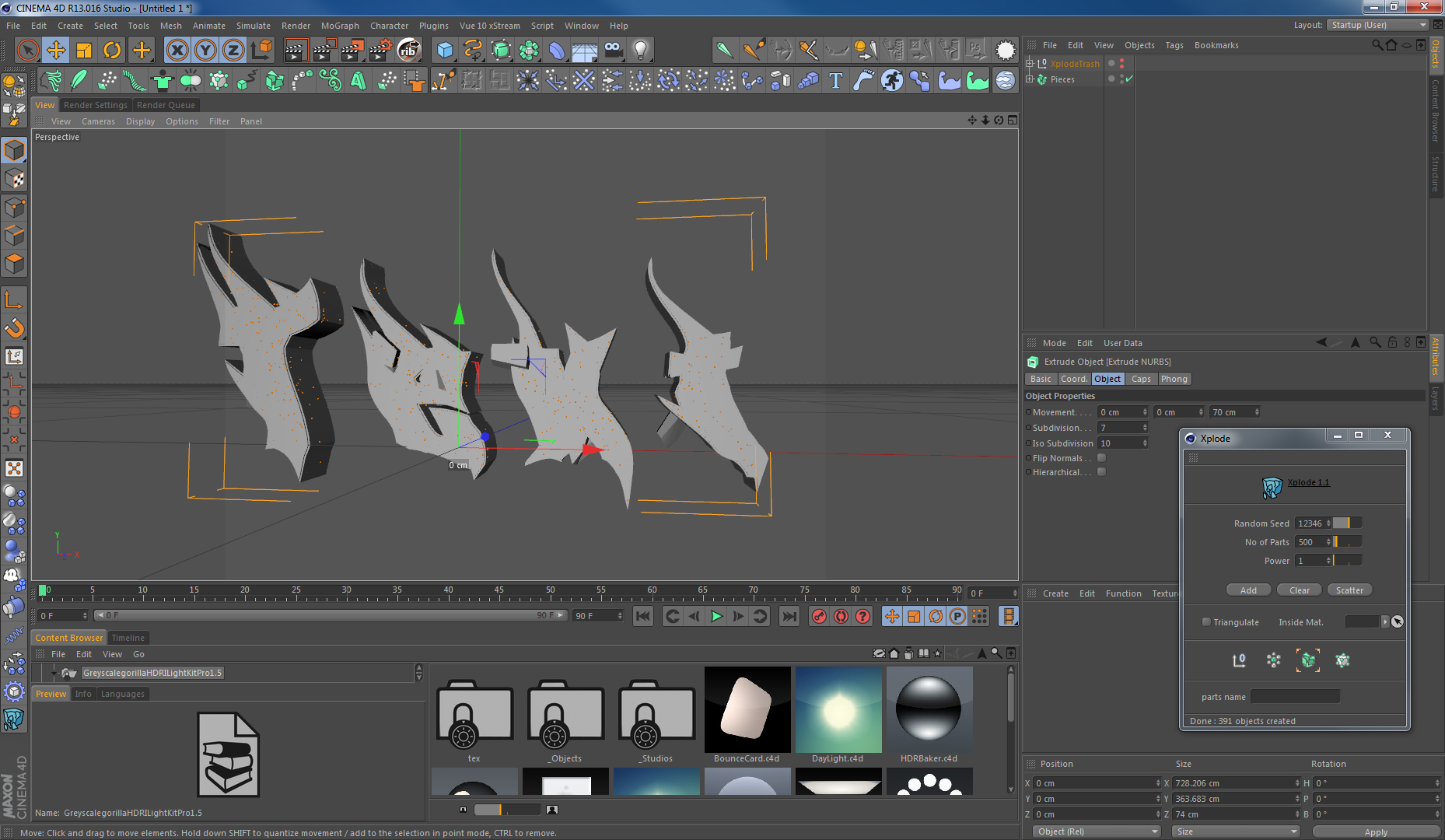Select the Move tool in top toolbar
This screenshot has width=1445, height=840.
point(56,51)
